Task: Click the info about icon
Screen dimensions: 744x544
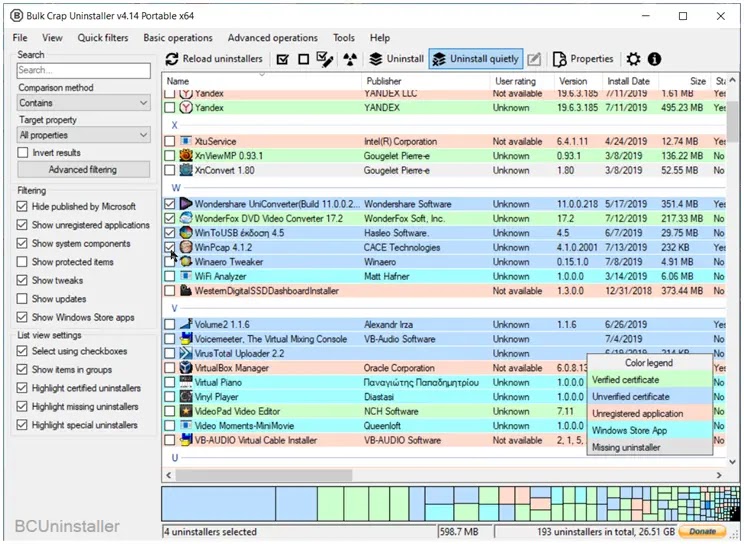Action: (x=654, y=59)
